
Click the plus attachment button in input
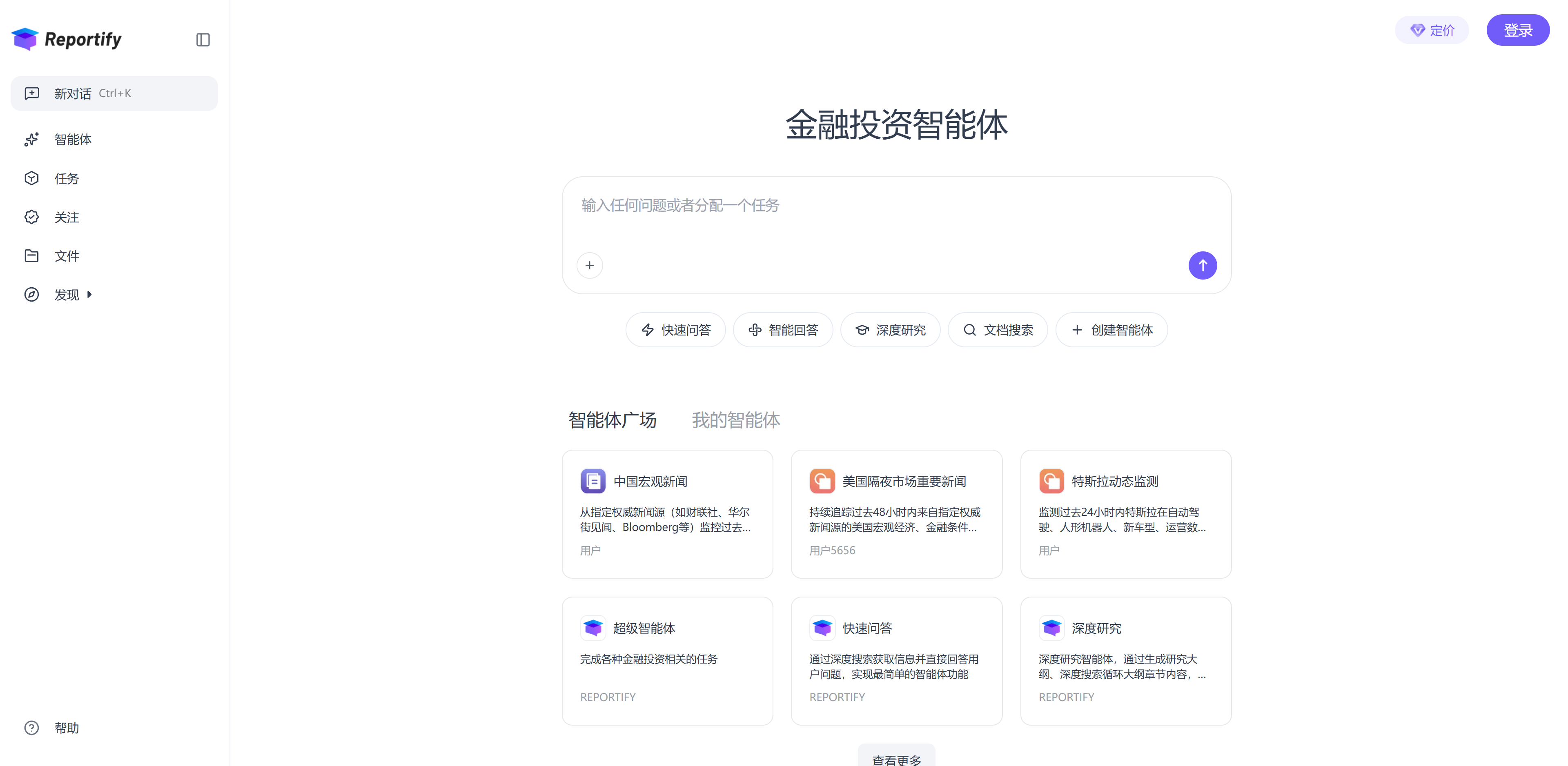pos(589,265)
